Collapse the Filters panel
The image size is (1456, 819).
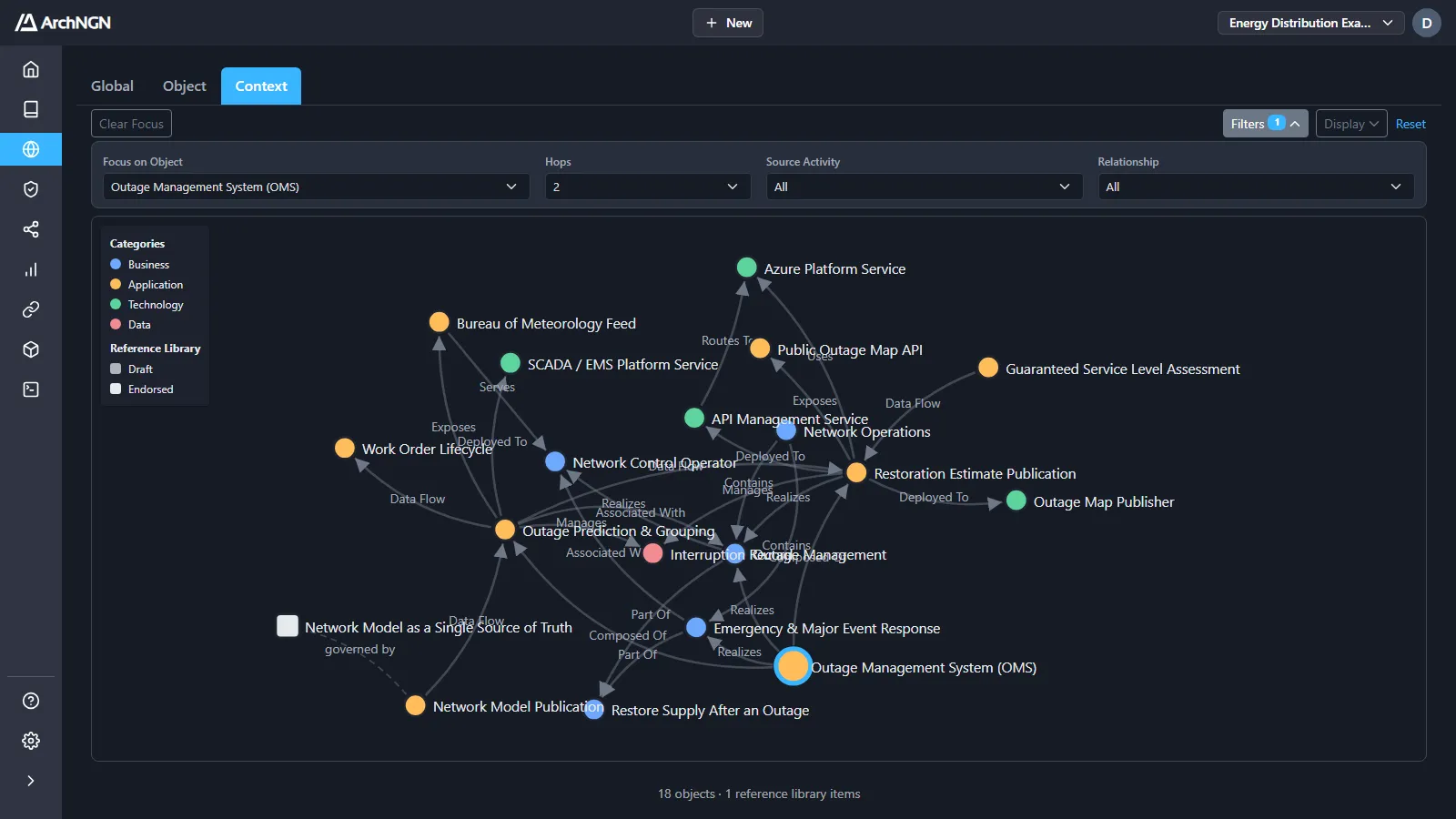point(1266,124)
